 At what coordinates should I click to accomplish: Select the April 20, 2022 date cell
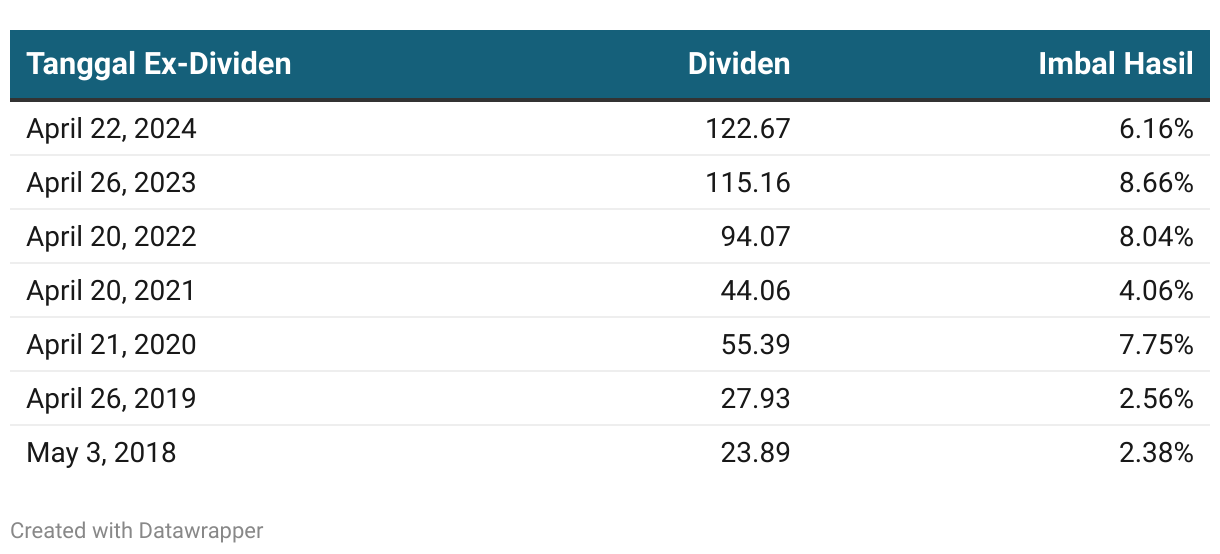(x=112, y=237)
